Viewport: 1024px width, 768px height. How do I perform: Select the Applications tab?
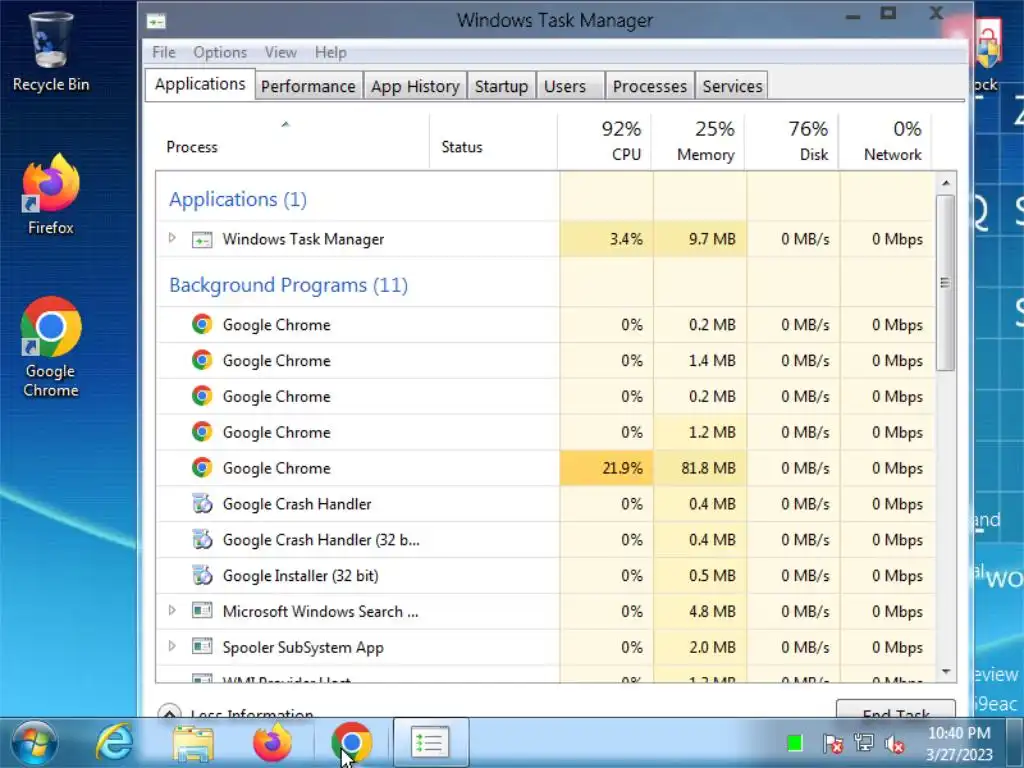200,84
